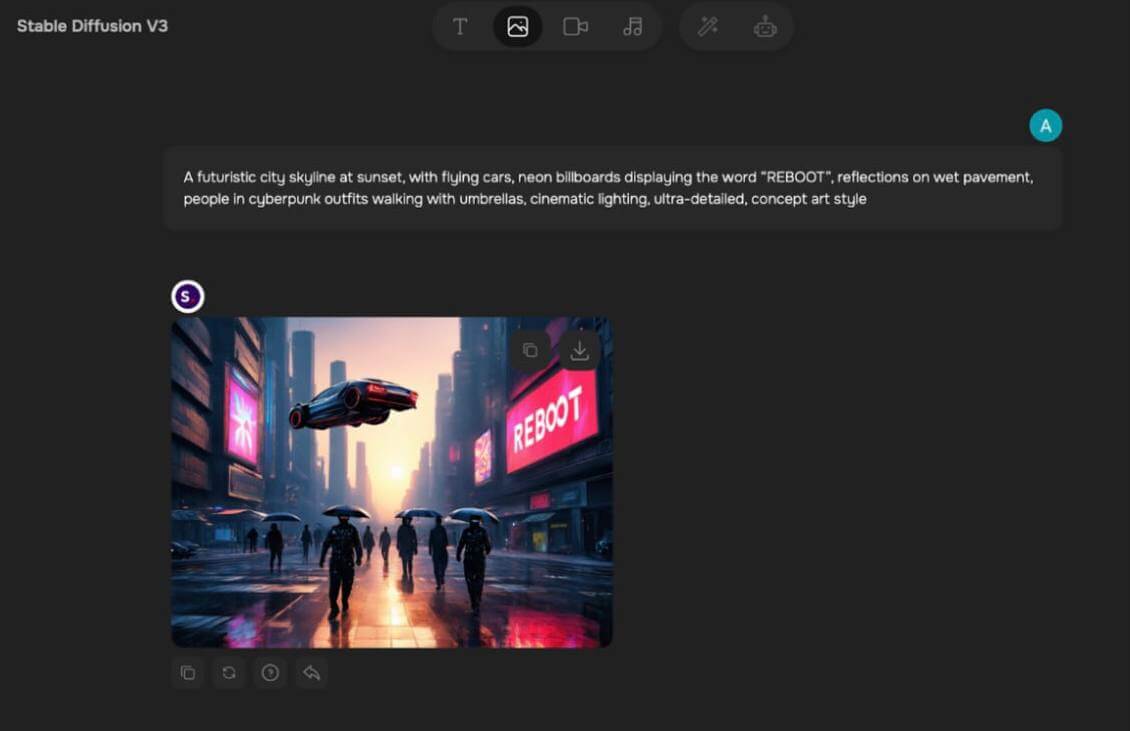Click the futuristic city prompt message bubble
This screenshot has height=731, width=1130.
(612, 188)
